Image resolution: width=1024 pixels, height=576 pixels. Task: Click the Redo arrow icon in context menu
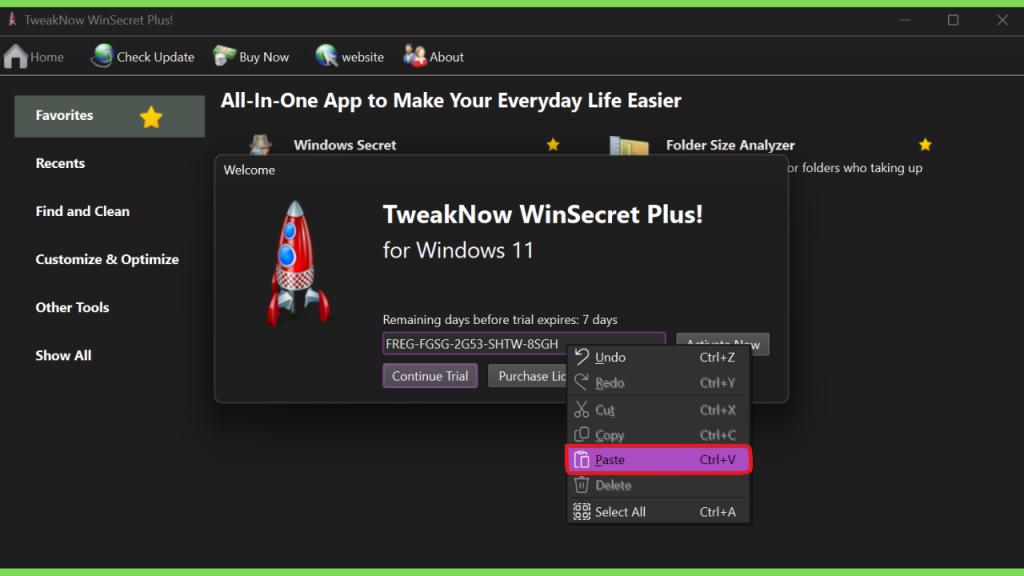coord(581,383)
